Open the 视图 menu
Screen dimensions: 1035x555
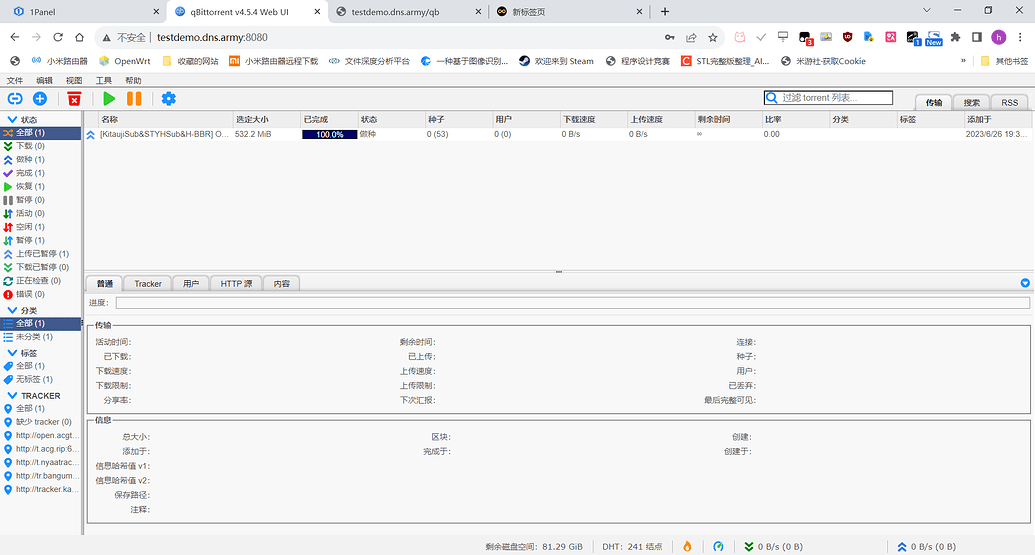click(x=74, y=81)
